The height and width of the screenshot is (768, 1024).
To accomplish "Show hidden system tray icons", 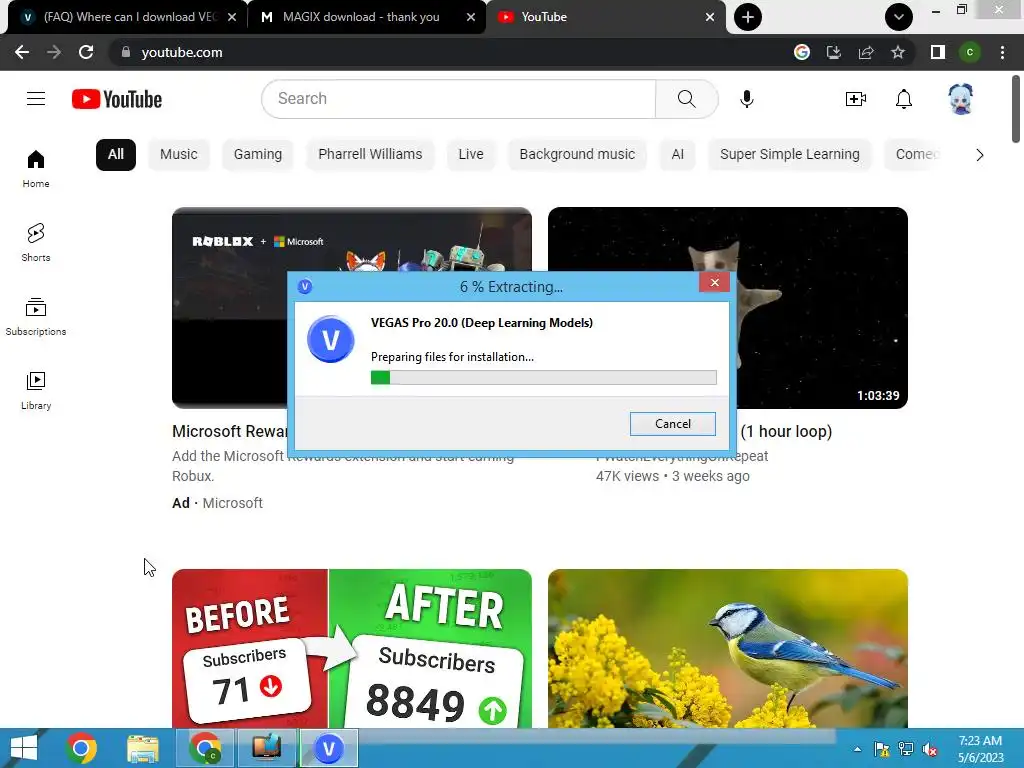I will pos(857,750).
